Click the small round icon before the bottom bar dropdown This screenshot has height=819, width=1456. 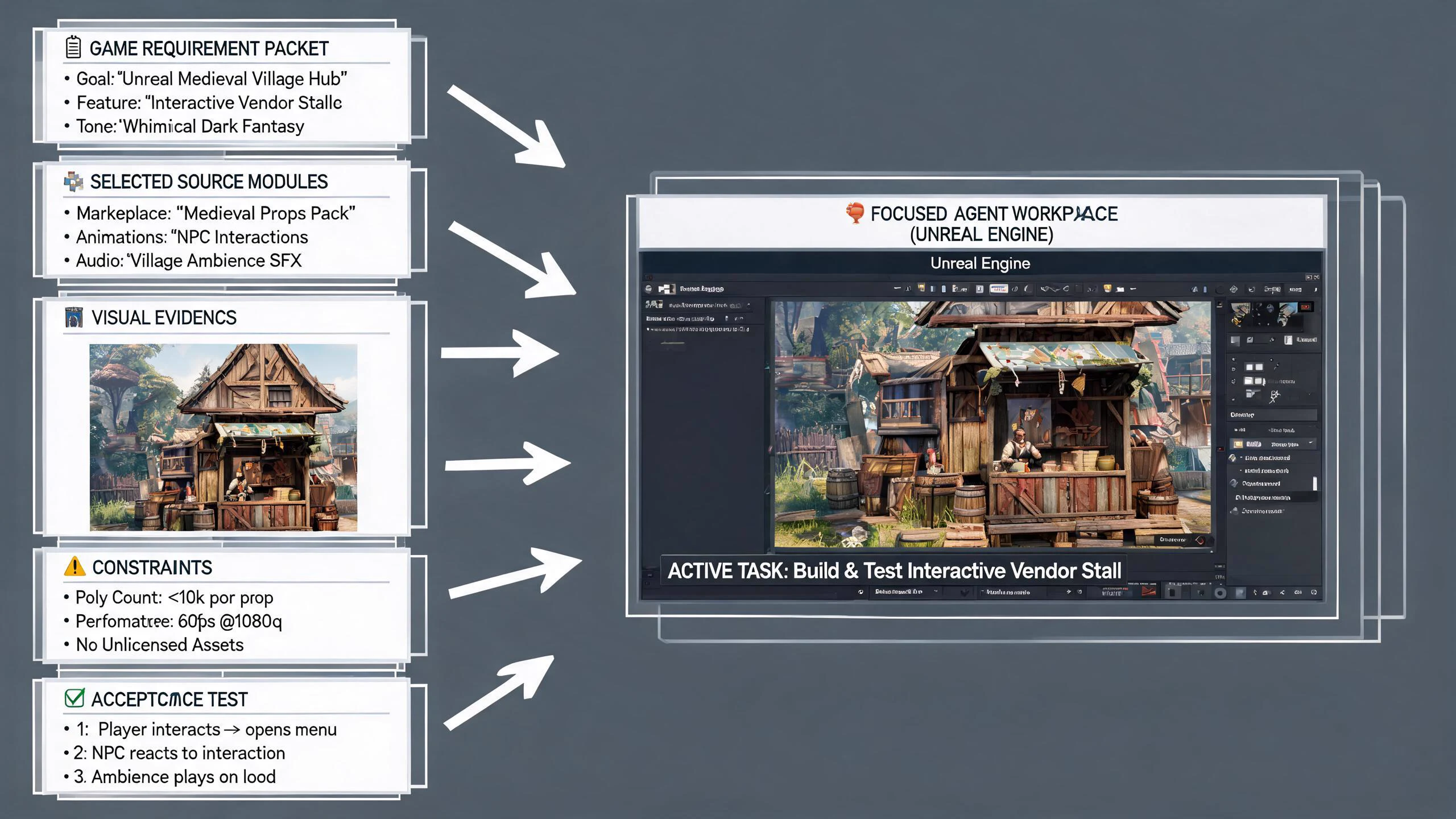861,592
